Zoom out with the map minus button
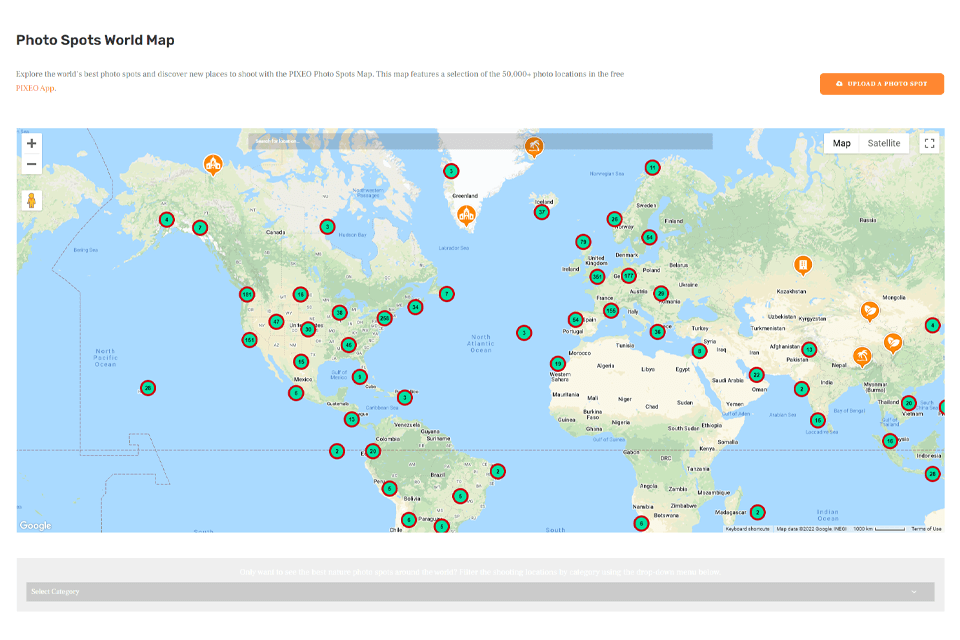The height and width of the screenshot is (640, 960). point(32,164)
